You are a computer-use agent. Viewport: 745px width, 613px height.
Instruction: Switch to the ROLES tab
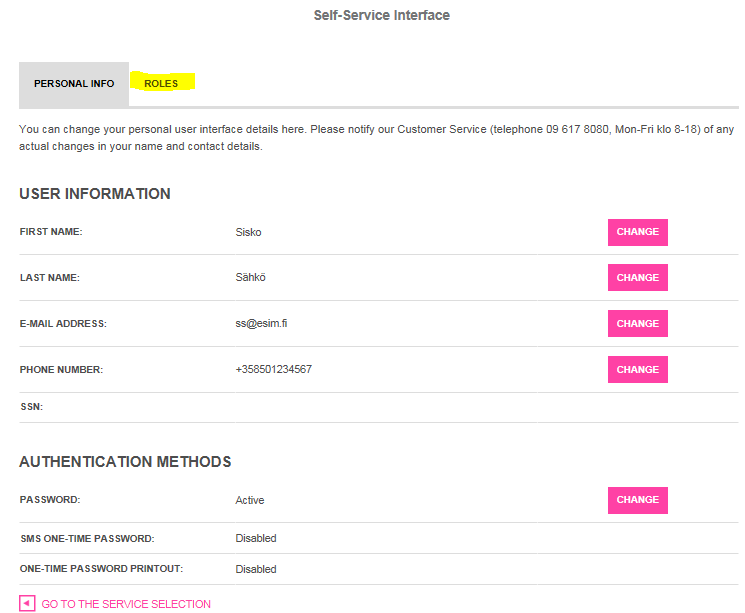click(x=161, y=84)
